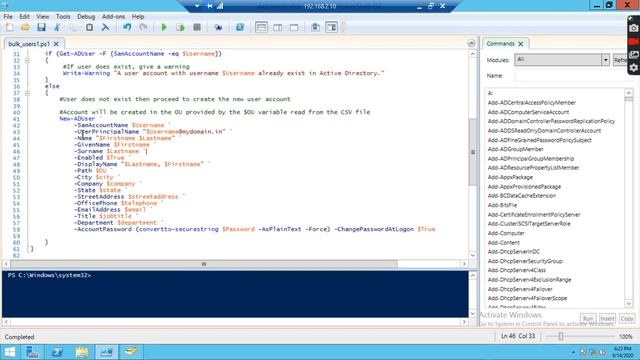The width and height of the screenshot is (640, 360).
Task: Open overlay settings gear icon
Action: coord(633,68)
